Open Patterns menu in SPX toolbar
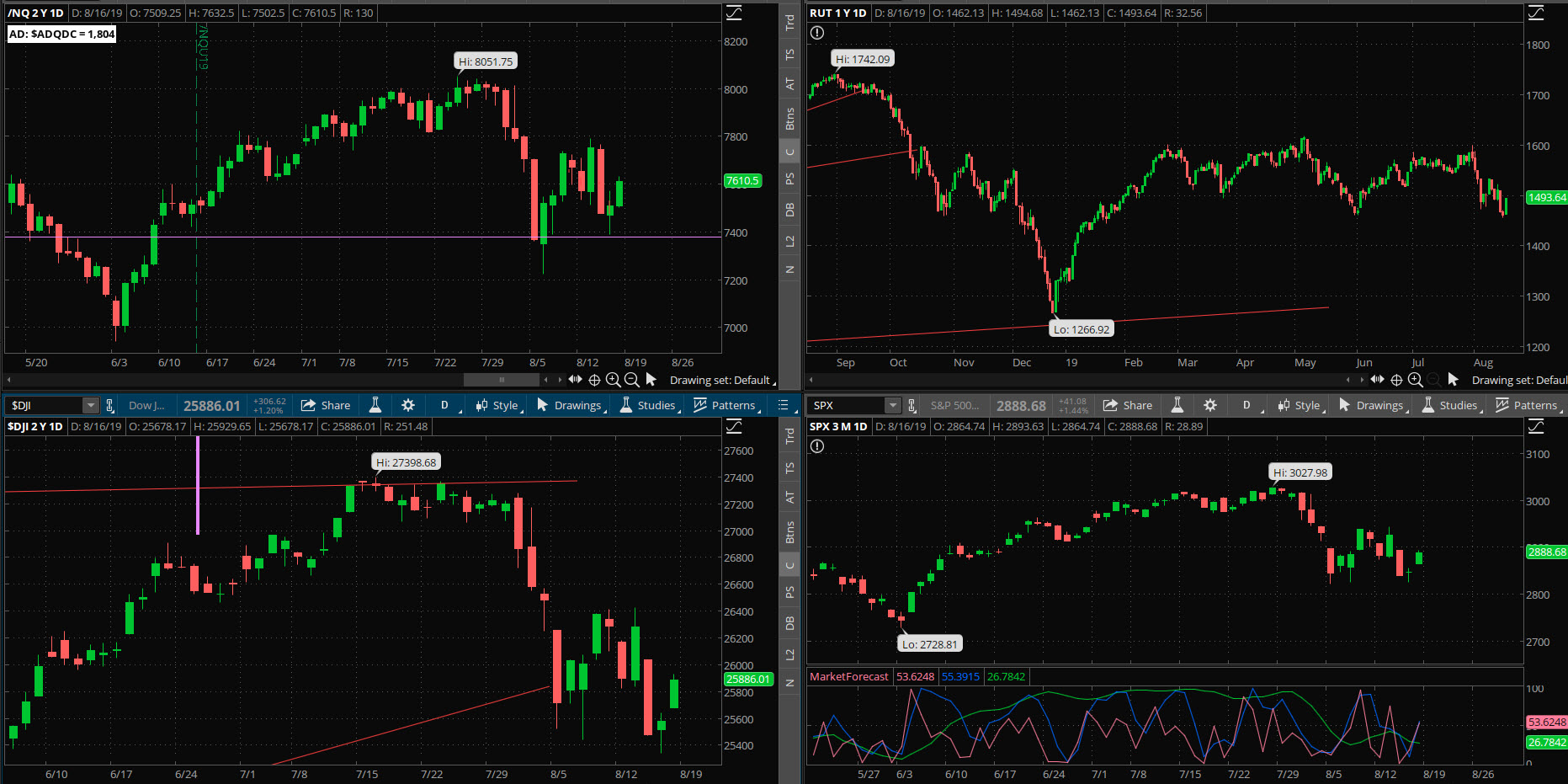 tap(1528, 405)
